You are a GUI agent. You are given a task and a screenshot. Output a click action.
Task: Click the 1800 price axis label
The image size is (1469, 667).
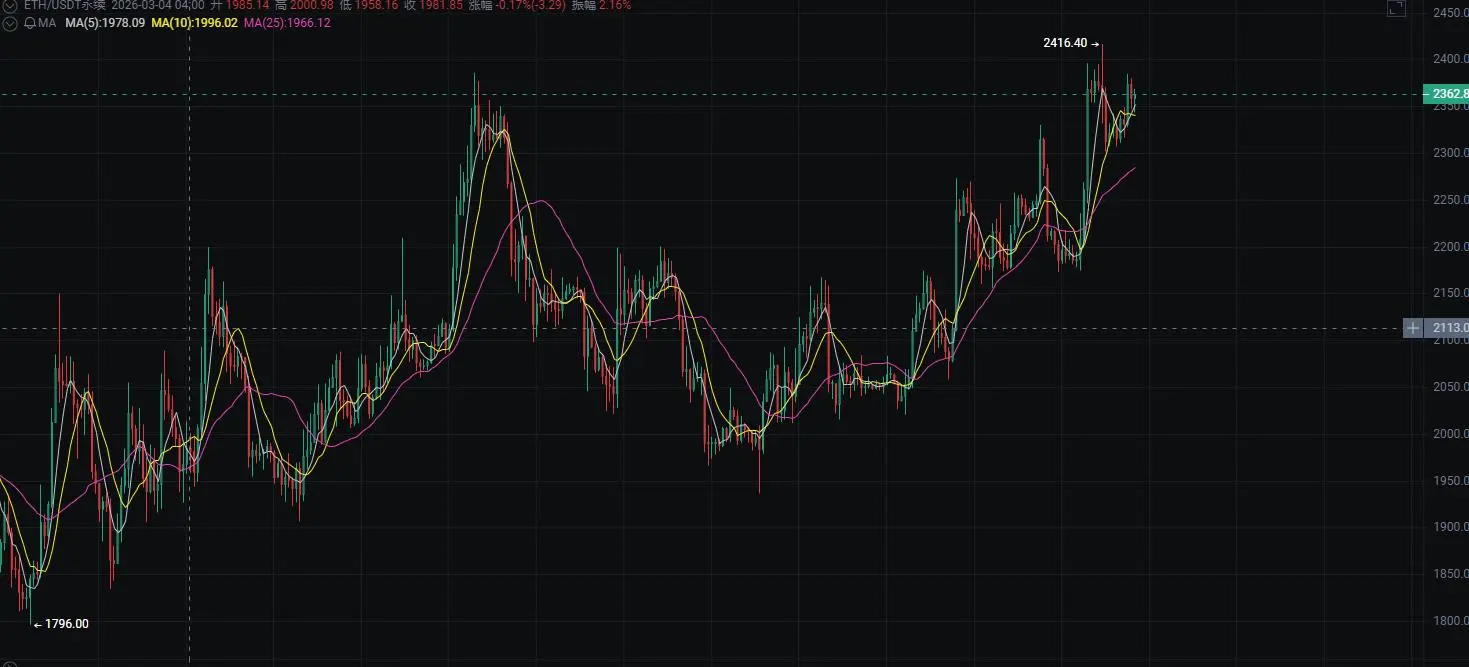[1450, 620]
